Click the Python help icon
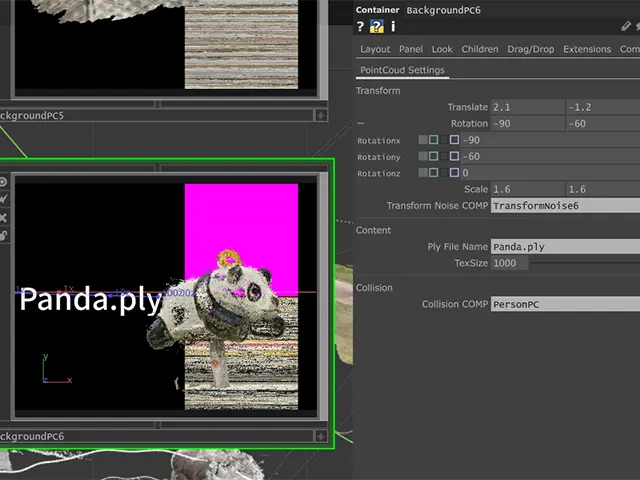Viewport: 640px width, 480px height. pyautogui.click(x=376, y=27)
